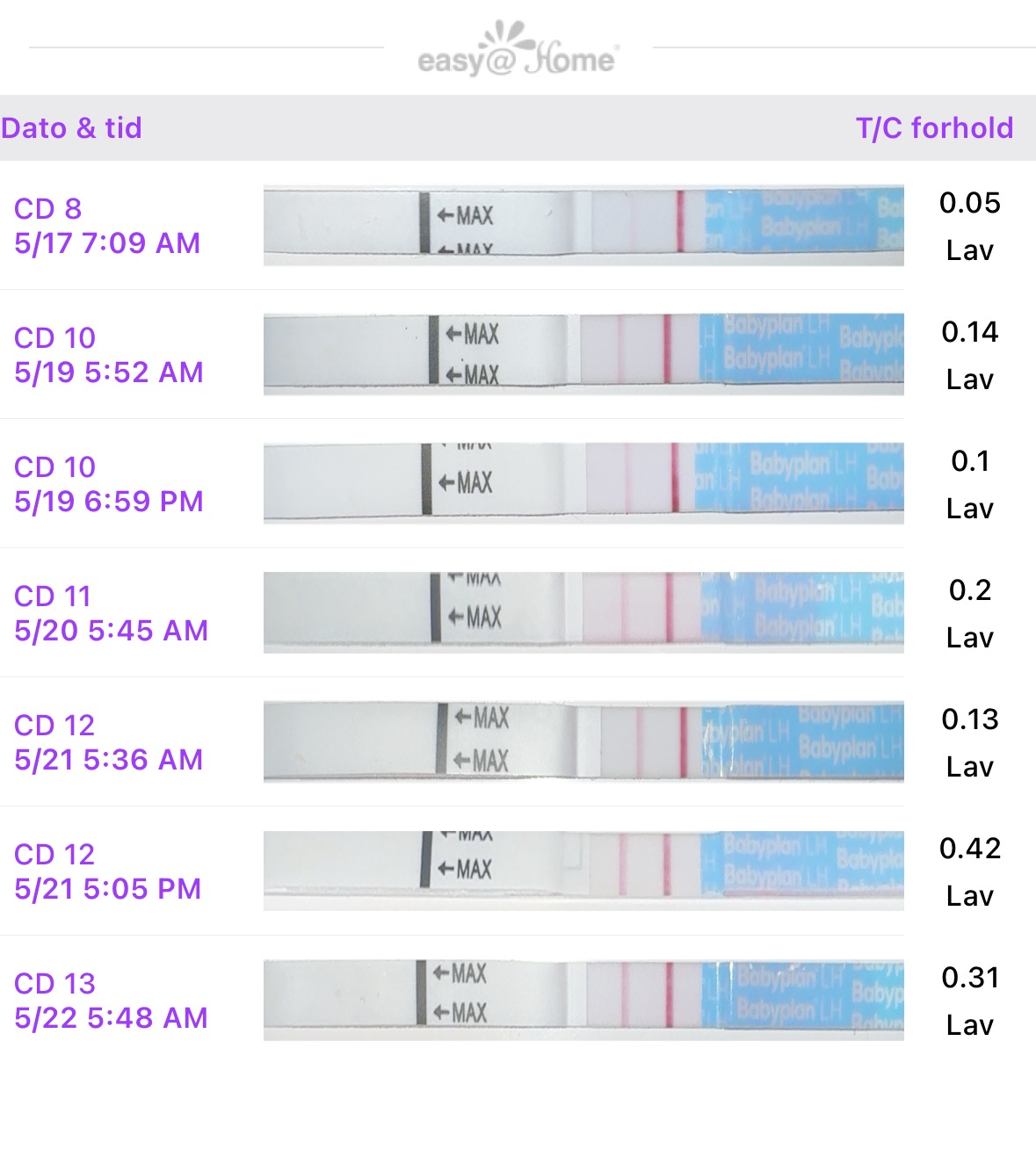This screenshot has width=1036, height=1171.
Task: Click the Dato & tid column header
Action: [x=72, y=128]
